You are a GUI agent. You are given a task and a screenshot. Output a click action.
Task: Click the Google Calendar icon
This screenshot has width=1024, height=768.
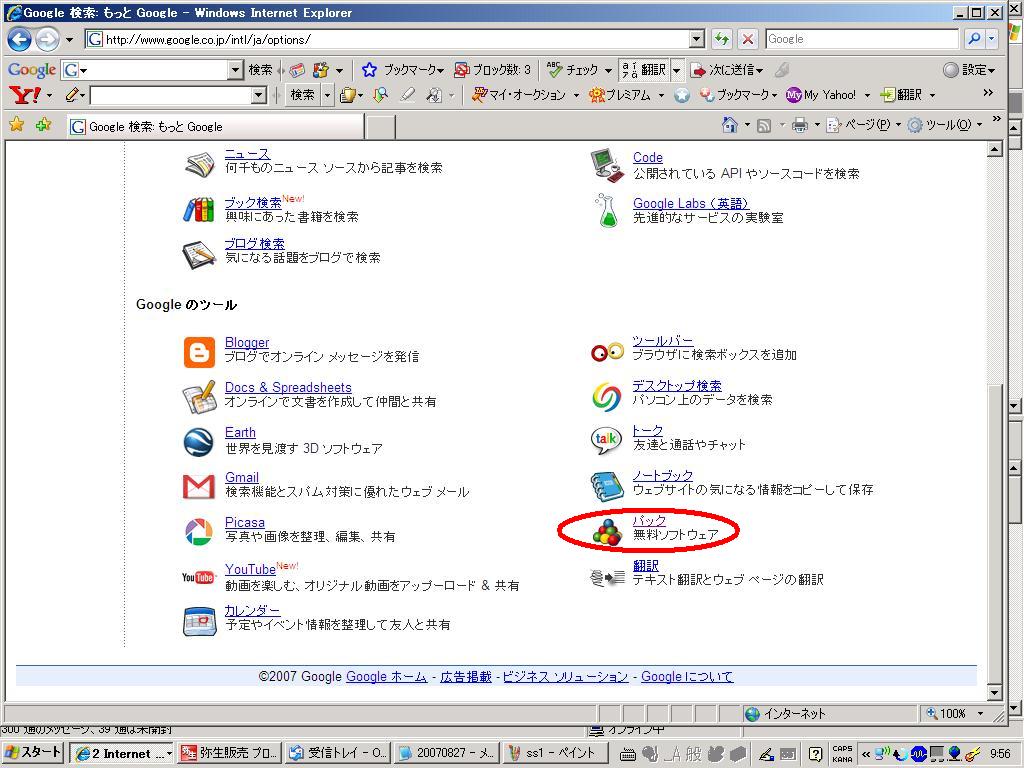pyautogui.click(x=199, y=621)
